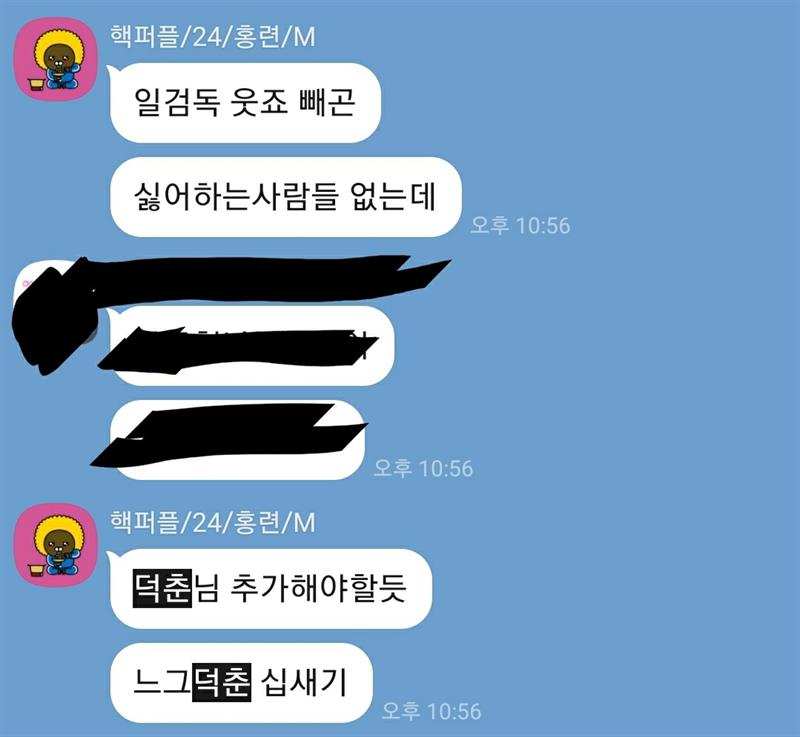Tap the '덕춘님 추가해야할듯' message bubble
The image size is (800, 737).
[x=270, y=589]
